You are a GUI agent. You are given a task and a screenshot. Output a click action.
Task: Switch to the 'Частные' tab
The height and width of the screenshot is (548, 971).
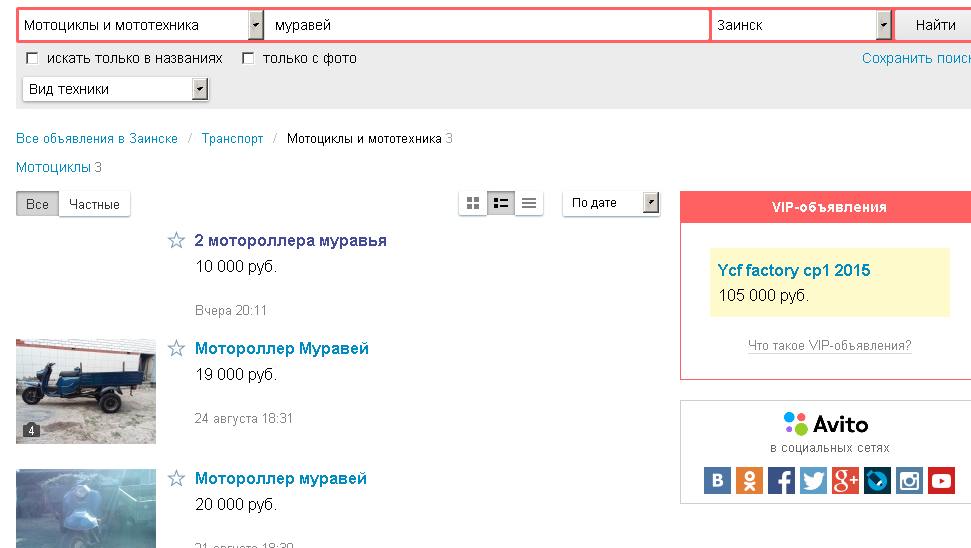point(94,204)
